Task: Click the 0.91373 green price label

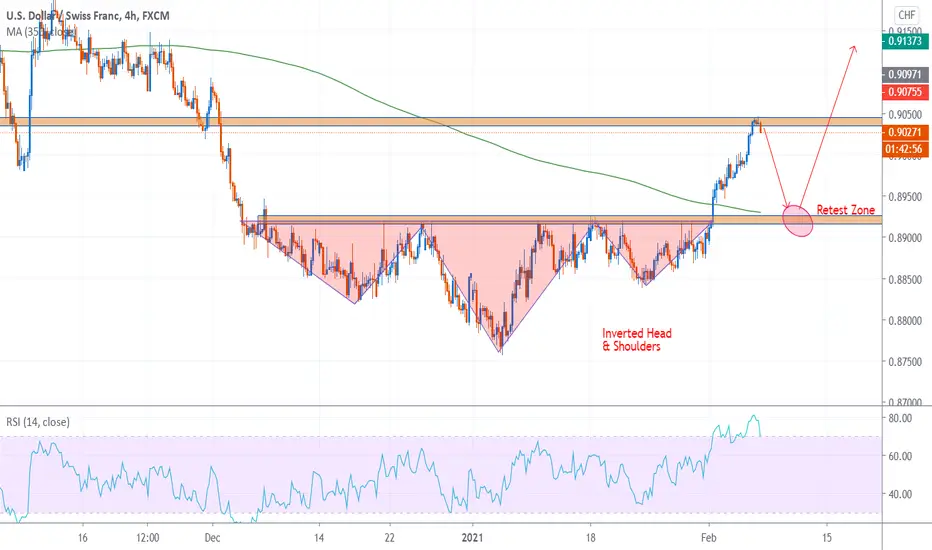Action: pyautogui.click(x=905, y=41)
